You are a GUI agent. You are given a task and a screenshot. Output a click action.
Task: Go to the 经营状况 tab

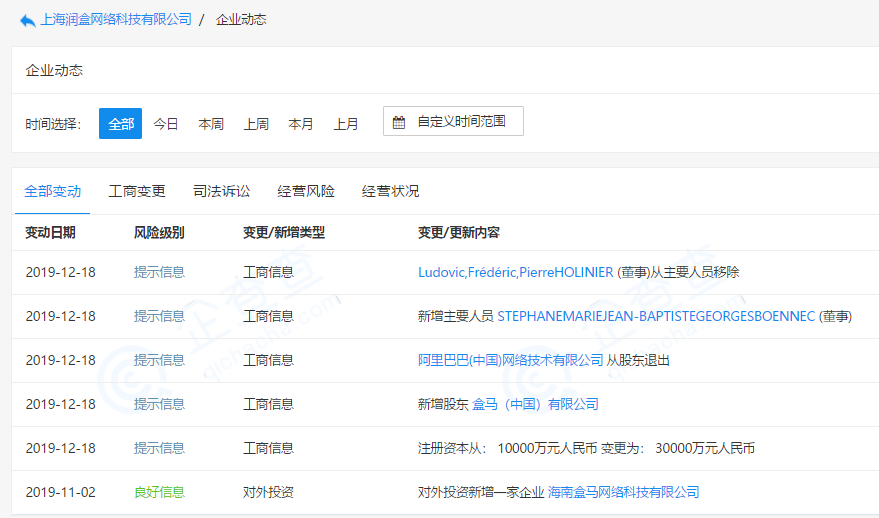[x=391, y=191]
